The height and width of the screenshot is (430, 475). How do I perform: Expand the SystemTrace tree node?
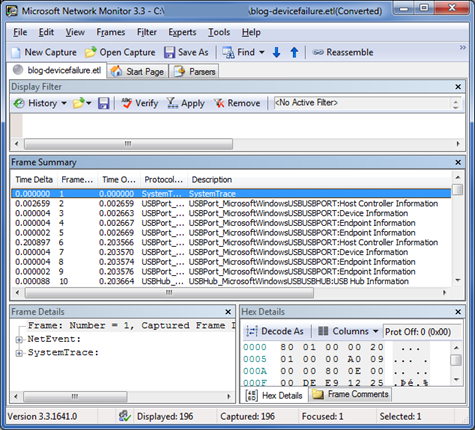19,353
